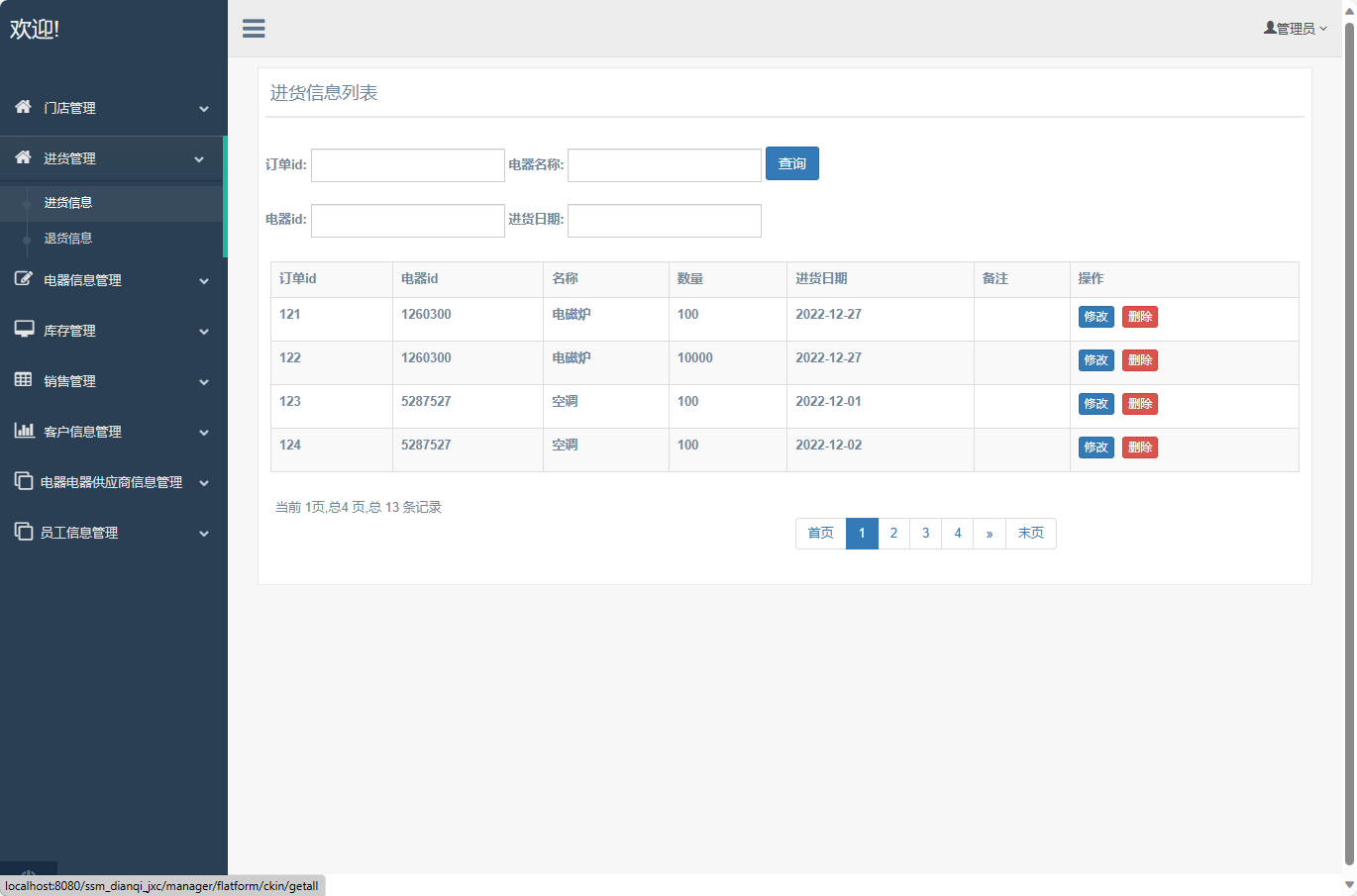
Task: Toggle sidebar with hamburger menu icon
Action: (254, 29)
